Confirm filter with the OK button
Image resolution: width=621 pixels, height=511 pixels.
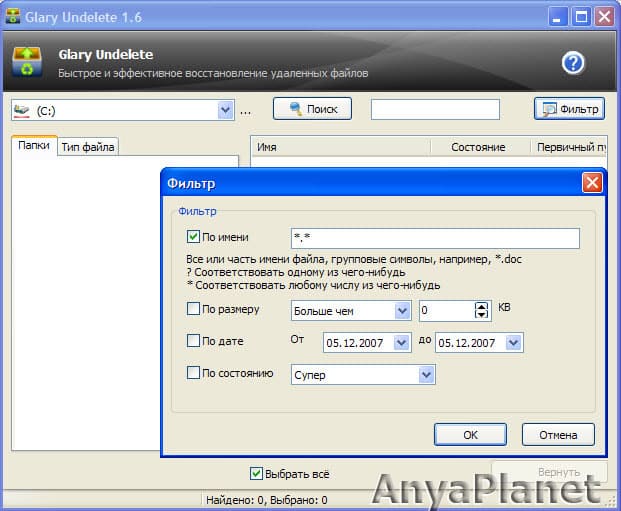(x=470, y=435)
